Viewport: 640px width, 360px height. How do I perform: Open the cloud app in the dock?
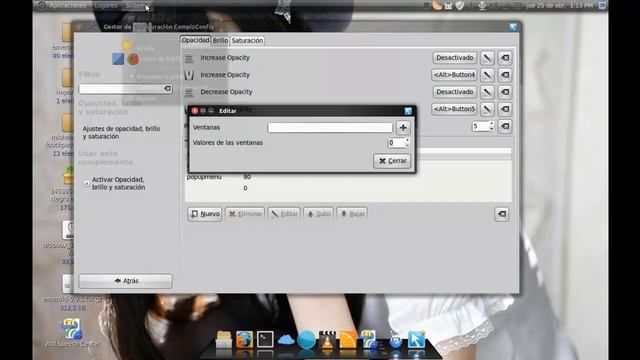coord(286,340)
